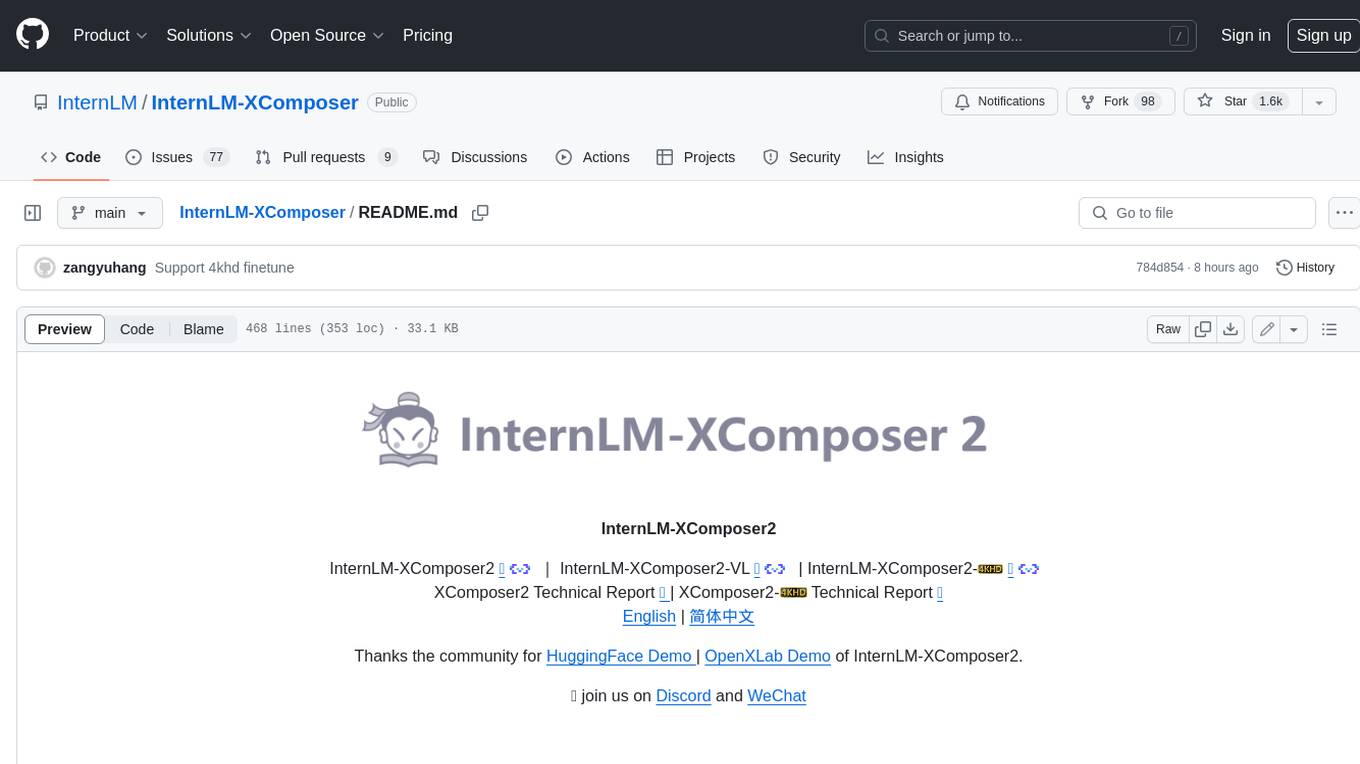Download the raw file icon
This screenshot has height=764, width=1360.
[1231, 329]
